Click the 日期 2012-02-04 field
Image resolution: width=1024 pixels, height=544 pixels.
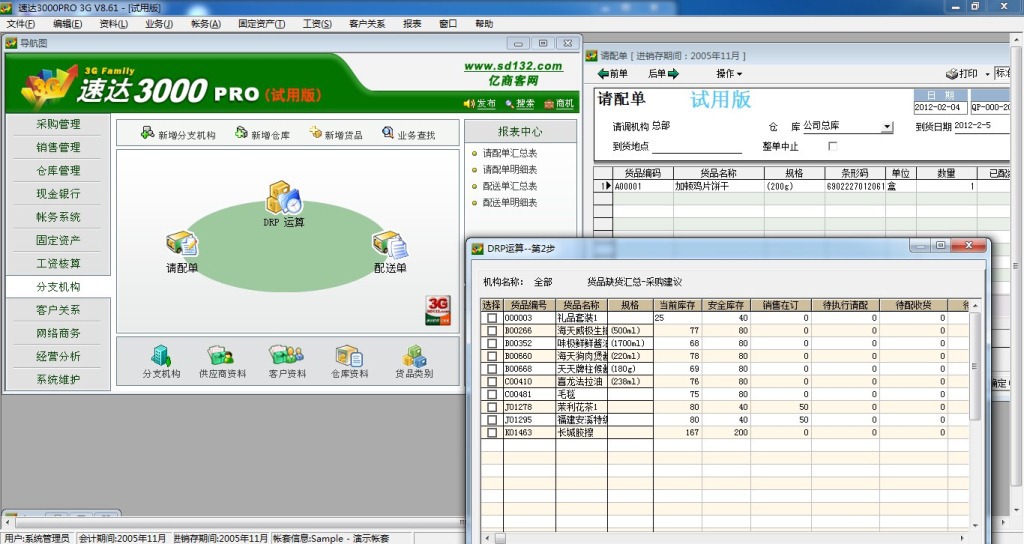(940, 107)
